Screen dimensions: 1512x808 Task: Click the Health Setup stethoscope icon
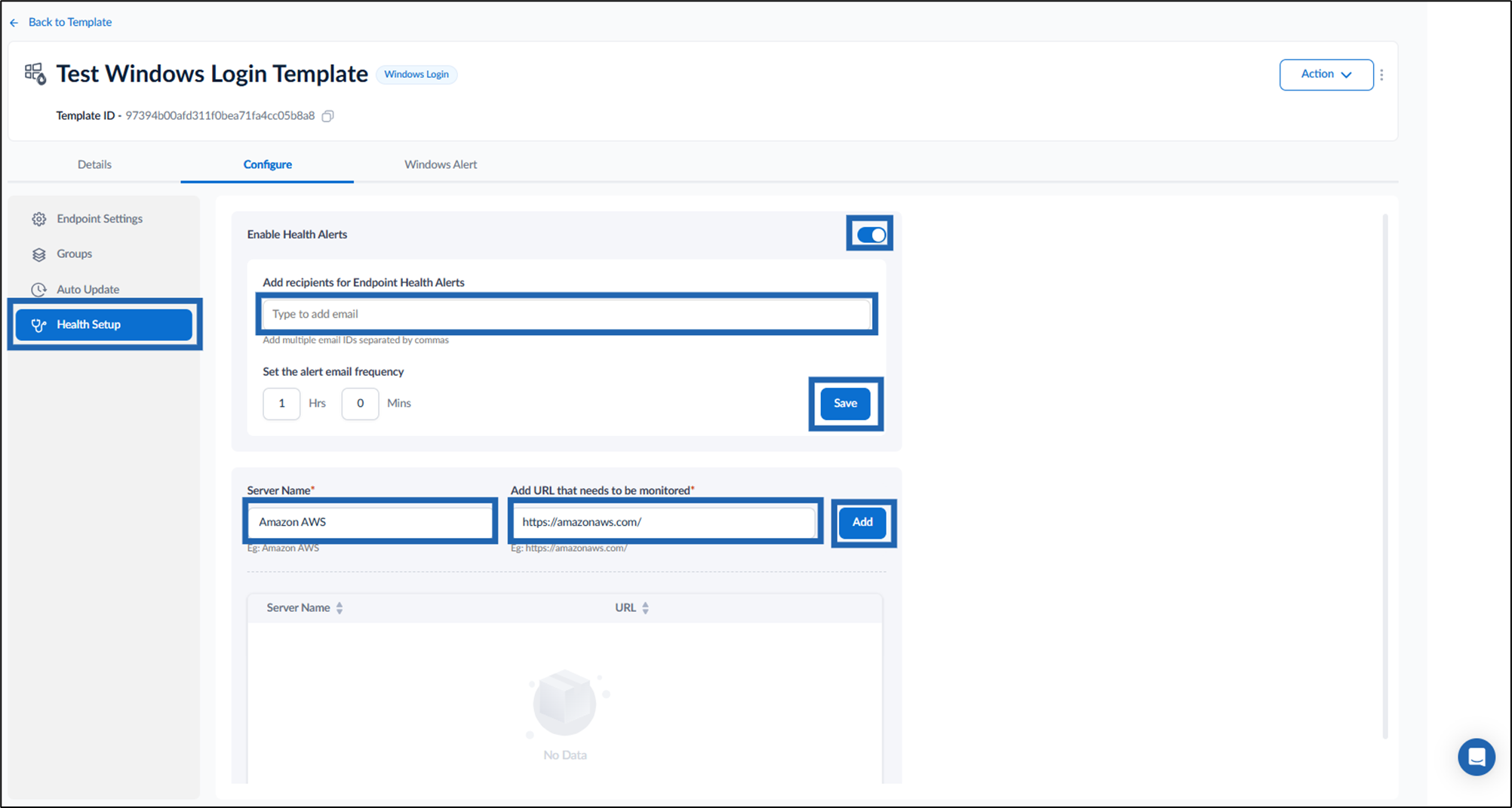tap(38, 325)
